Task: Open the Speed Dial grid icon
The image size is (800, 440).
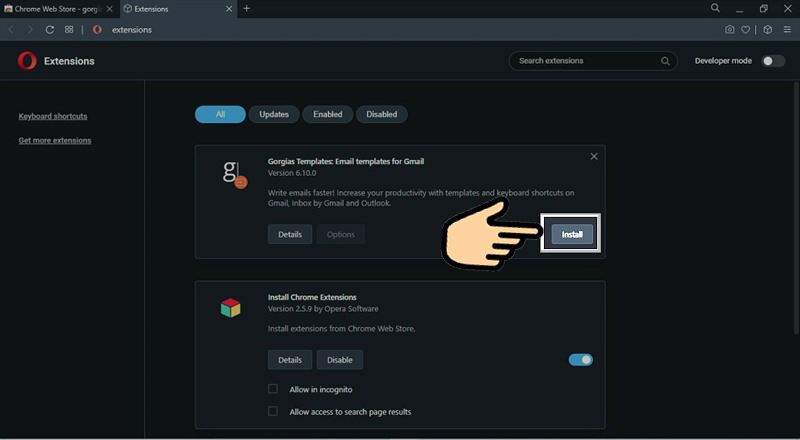Action: coord(69,30)
